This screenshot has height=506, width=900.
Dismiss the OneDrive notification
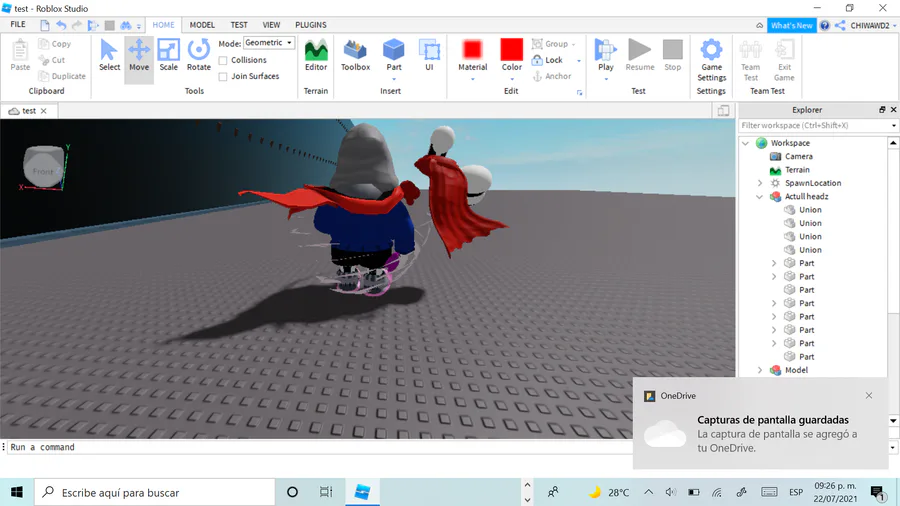coord(869,395)
